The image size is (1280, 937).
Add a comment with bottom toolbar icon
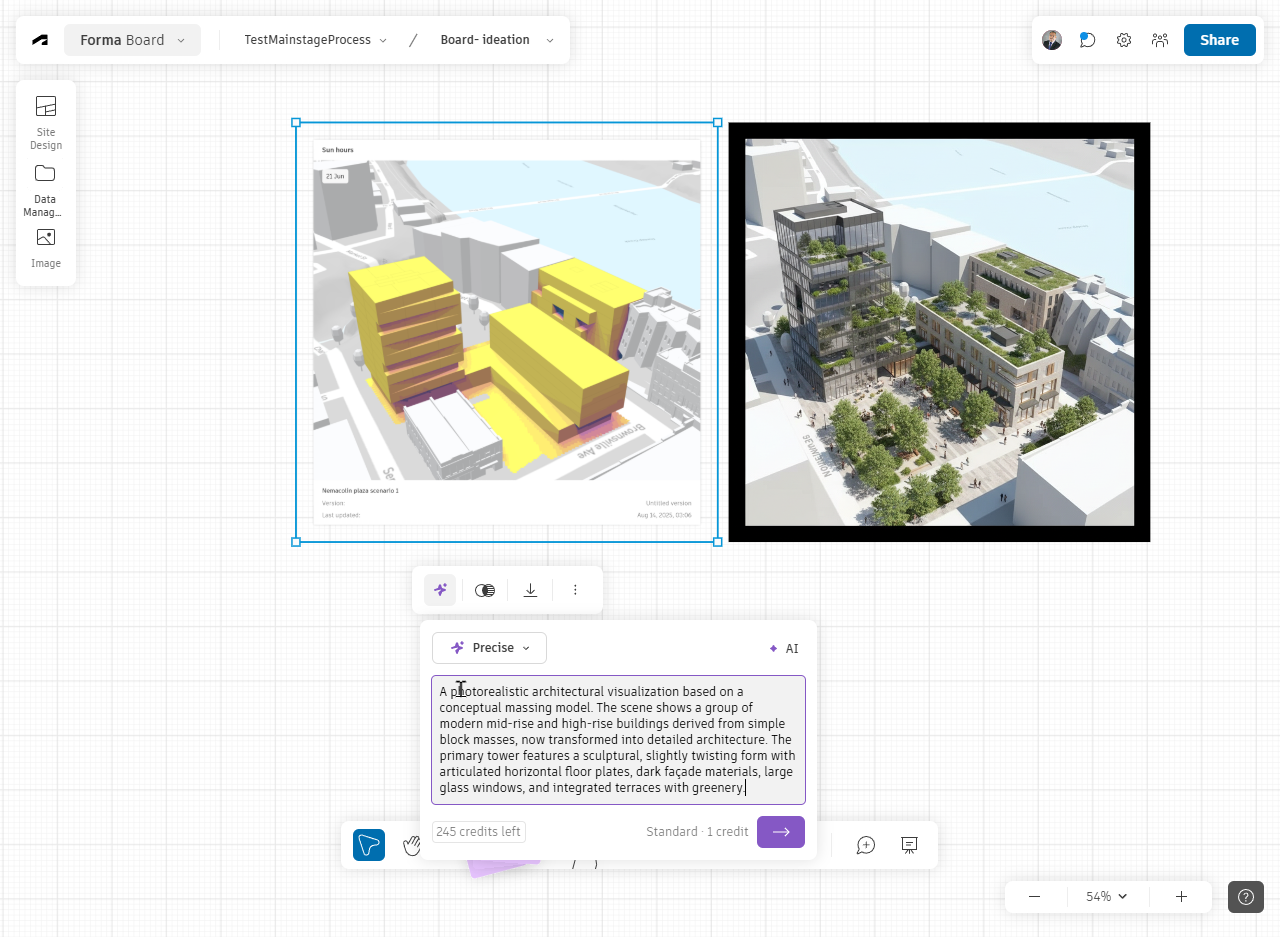pyautogui.click(x=866, y=845)
